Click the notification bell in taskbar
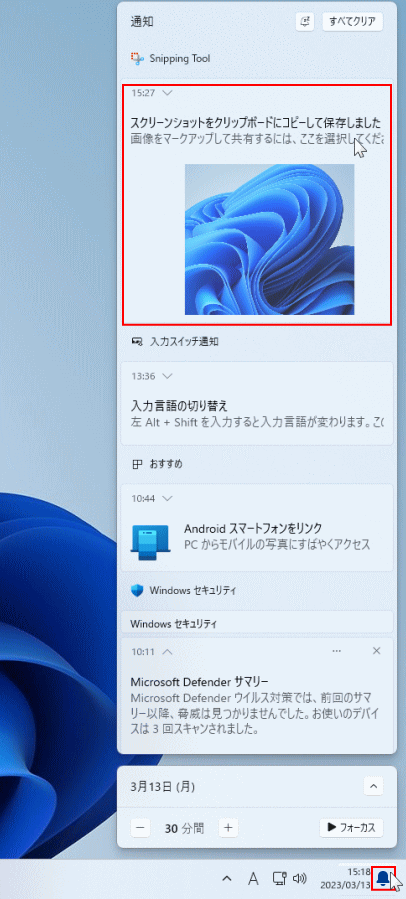This screenshot has height=899, width=406. [384, 878]
